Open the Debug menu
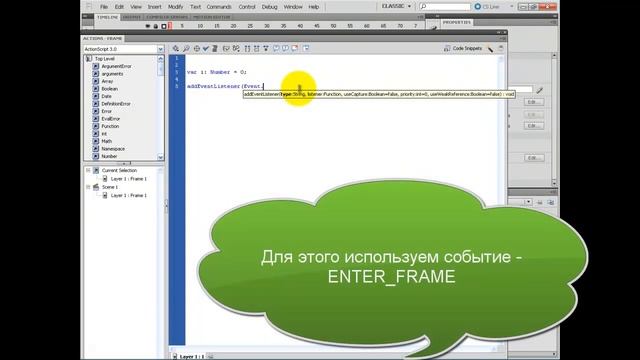This screenshot has width=640, height=360. coord(269,7)
